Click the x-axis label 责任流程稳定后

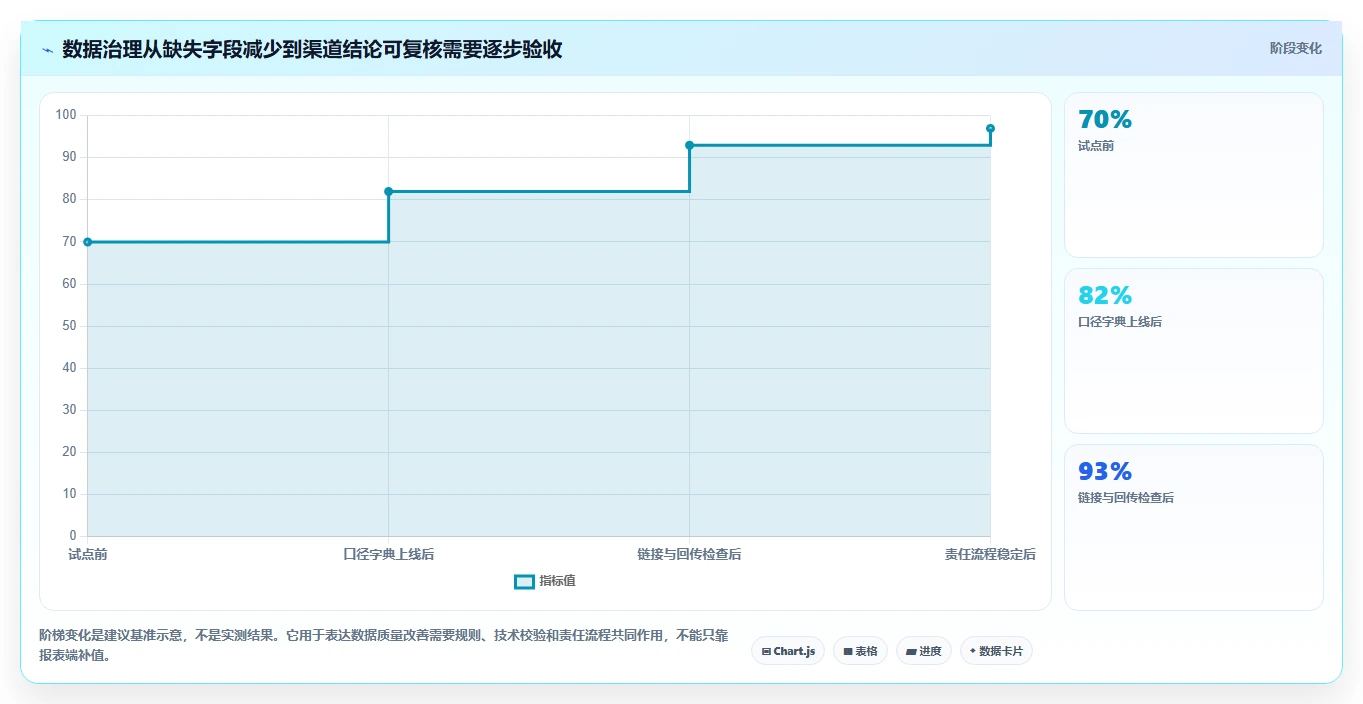click(x=990, y=554)
